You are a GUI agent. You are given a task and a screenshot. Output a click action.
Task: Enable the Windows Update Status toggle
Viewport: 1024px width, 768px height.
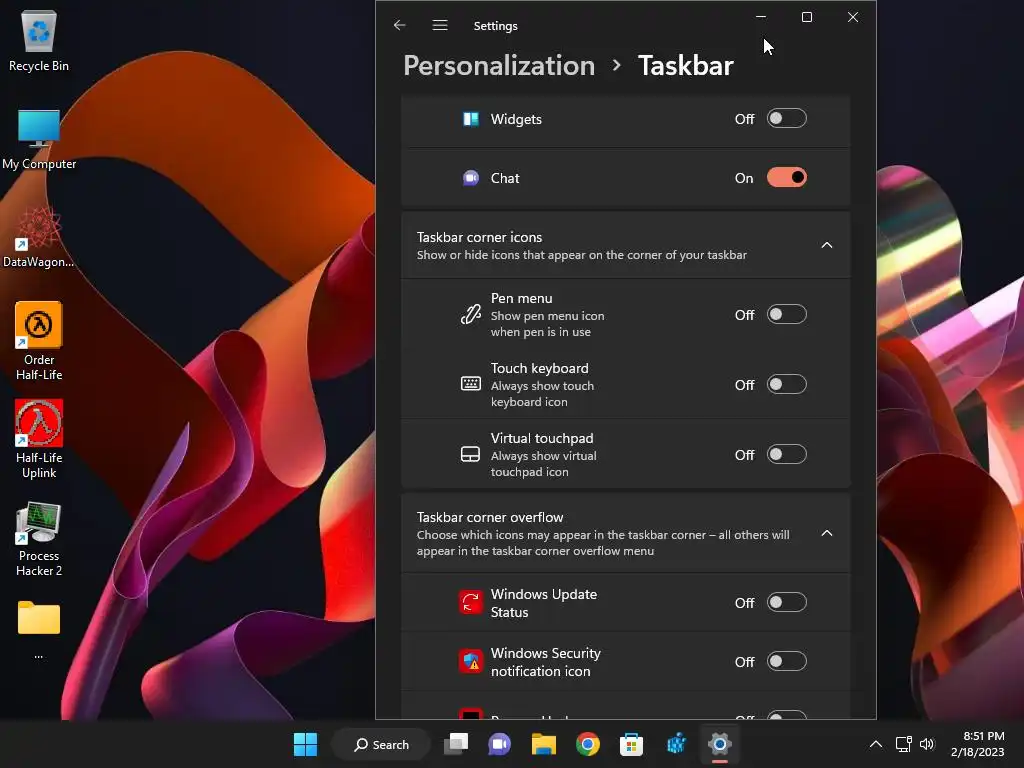pos(787,603)
